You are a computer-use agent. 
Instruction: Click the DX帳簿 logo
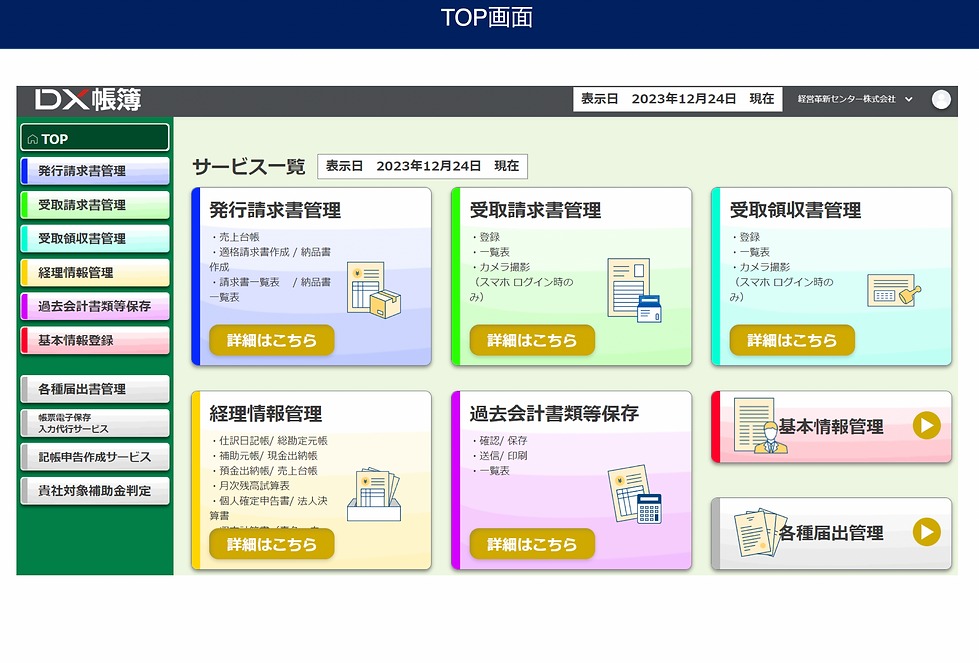88,100
